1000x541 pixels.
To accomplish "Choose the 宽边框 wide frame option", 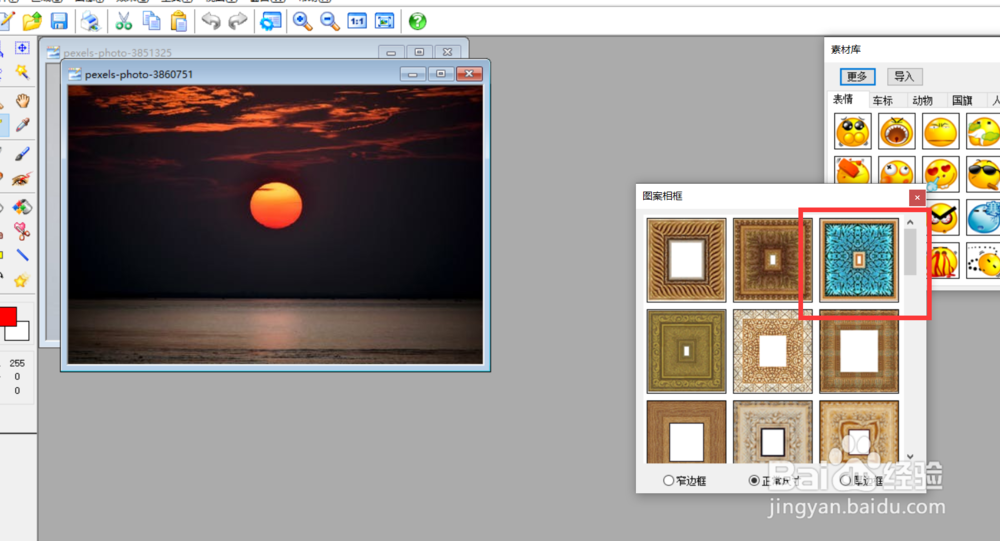I will point(862,480).
